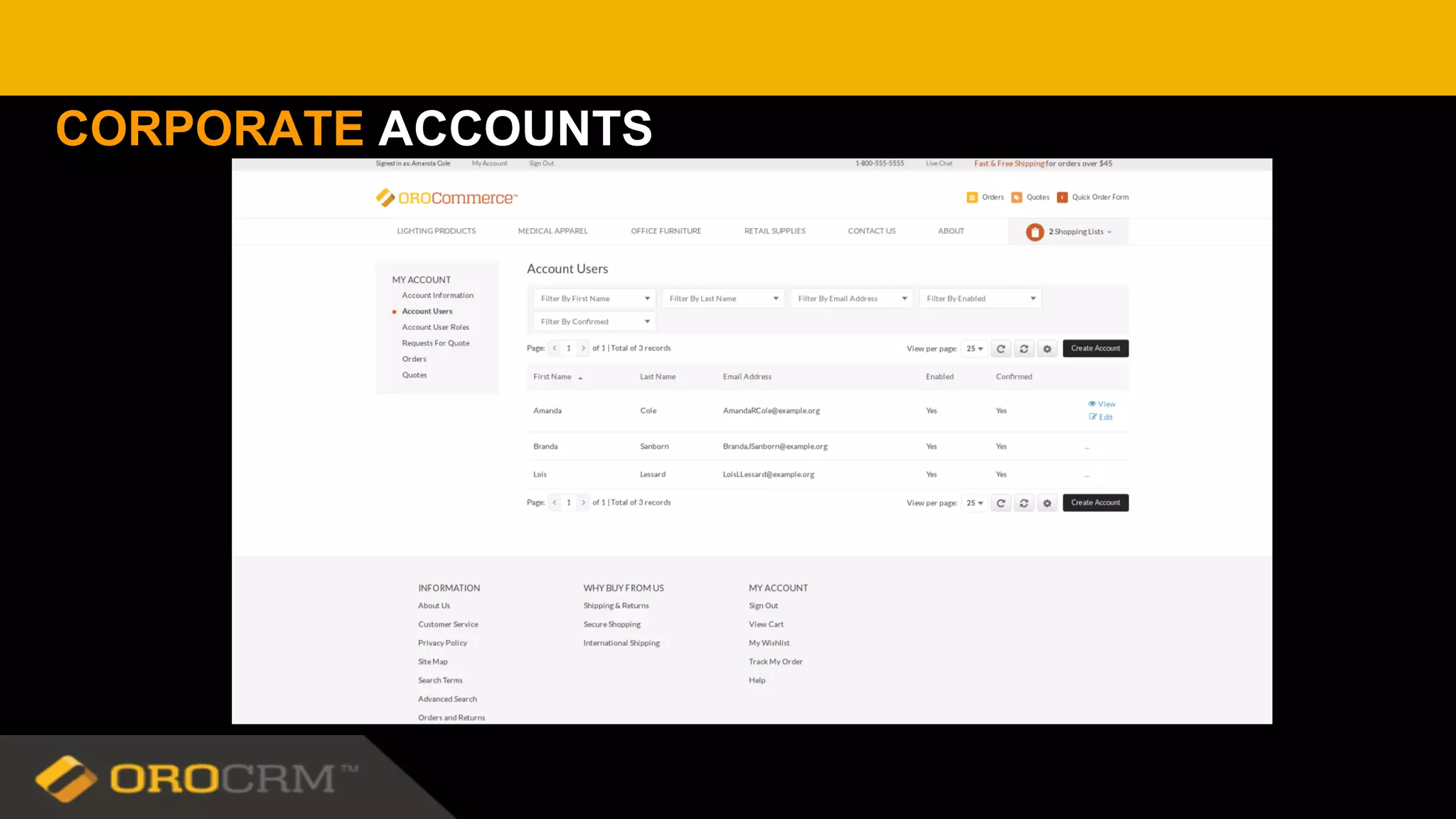
Task: Refresh the bottom grid with circular arrow
Action: pyautogui.click(x=1001, y=503)
